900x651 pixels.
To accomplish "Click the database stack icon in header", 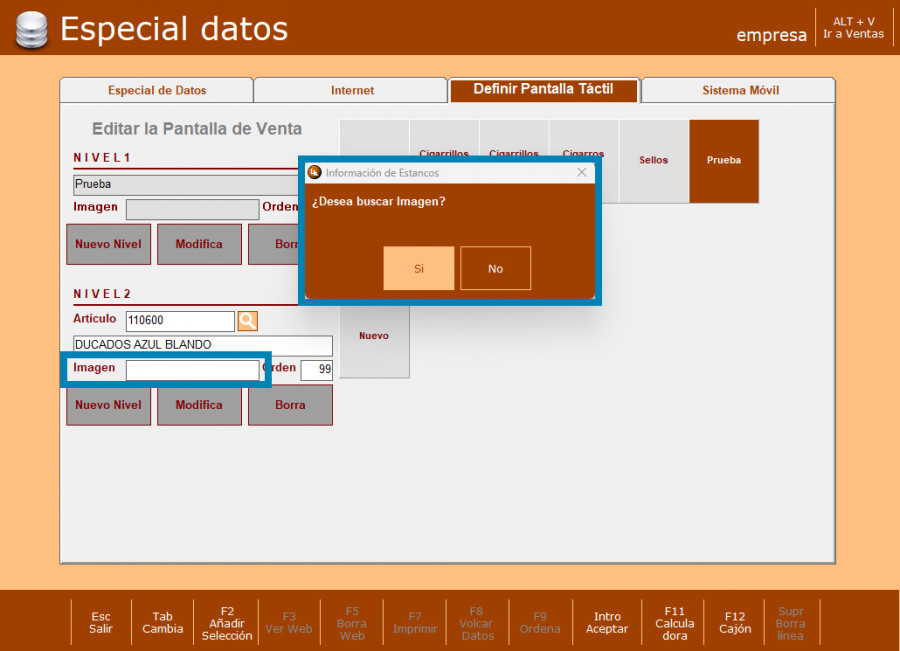I will [31, 30].
